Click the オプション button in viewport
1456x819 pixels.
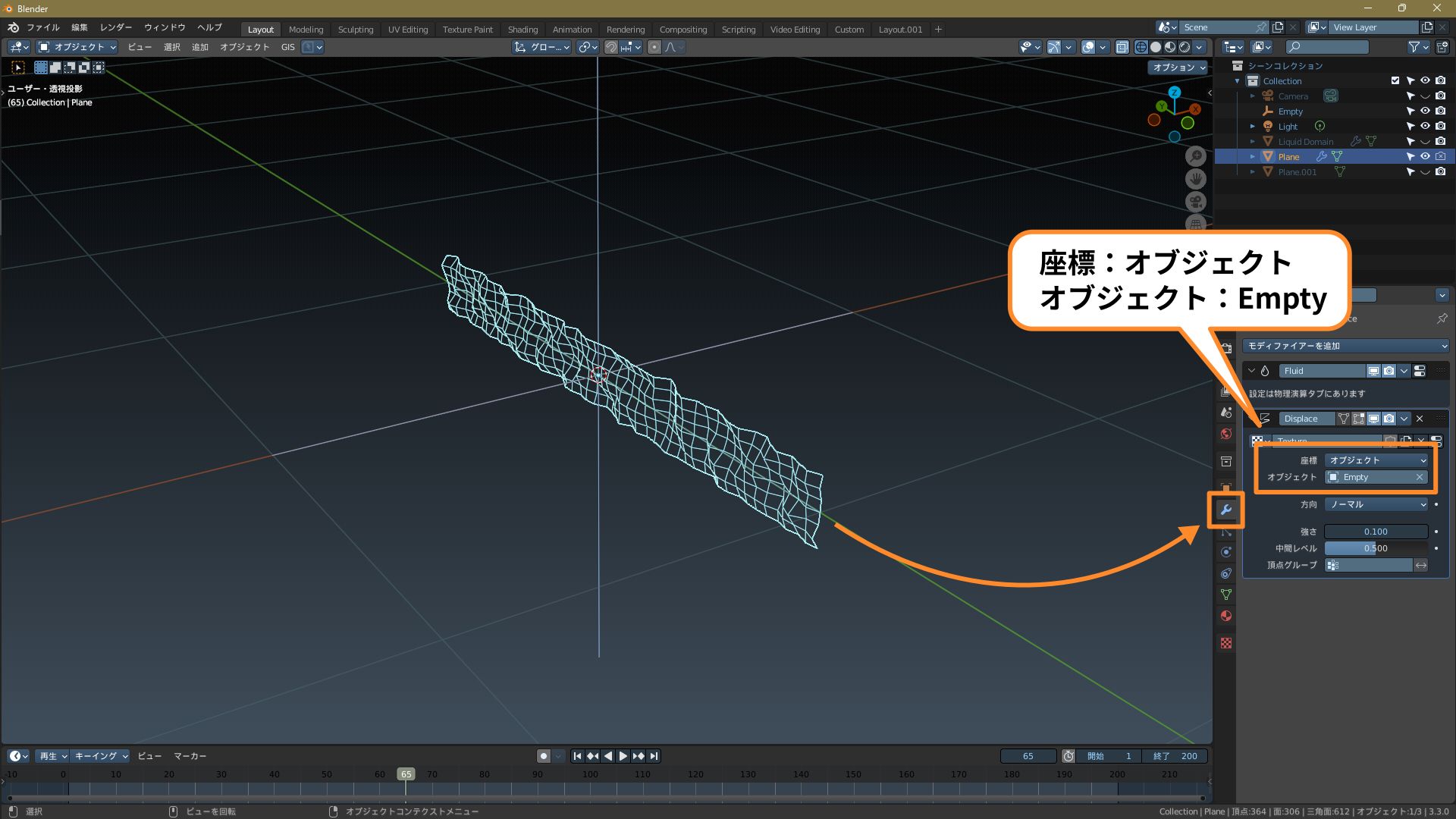(x=1178, y=67)
